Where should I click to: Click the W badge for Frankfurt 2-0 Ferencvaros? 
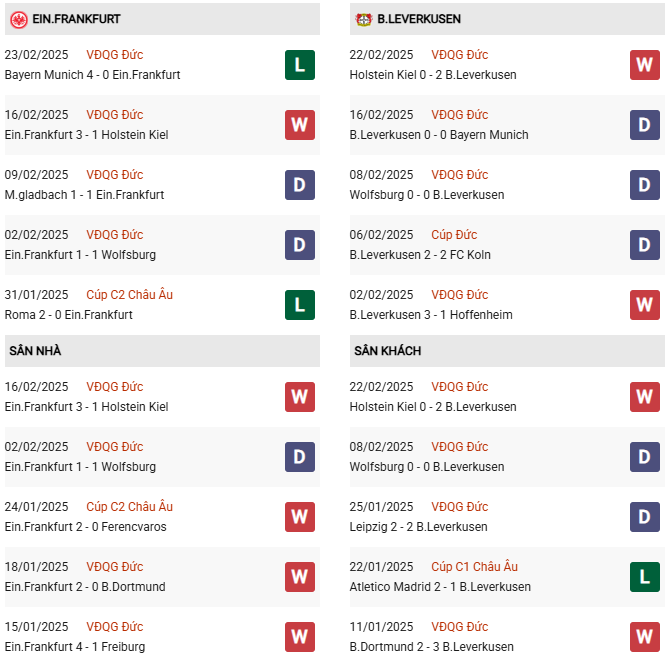[299, 517]
